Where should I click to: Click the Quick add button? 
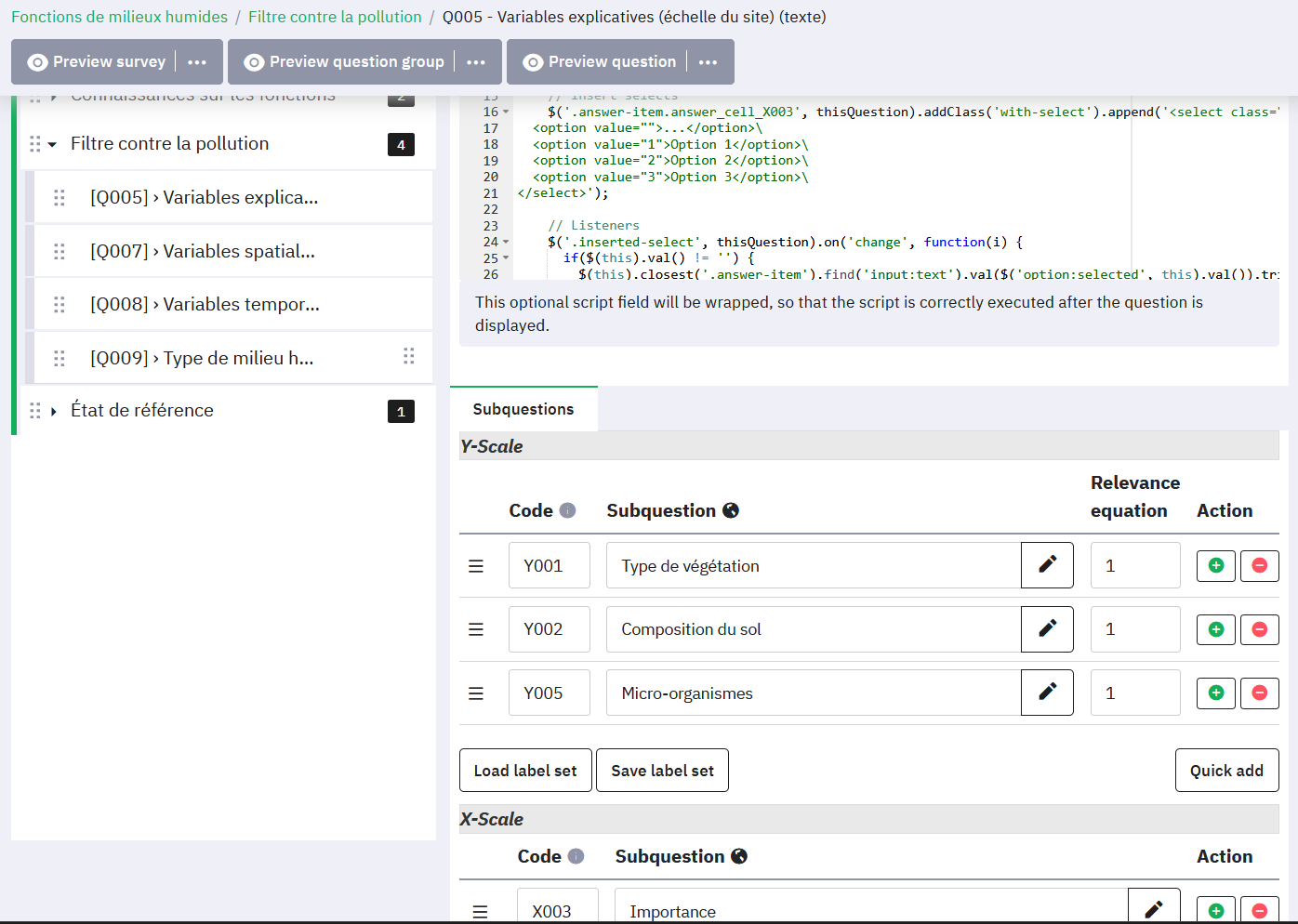[x=1225, y=771]
